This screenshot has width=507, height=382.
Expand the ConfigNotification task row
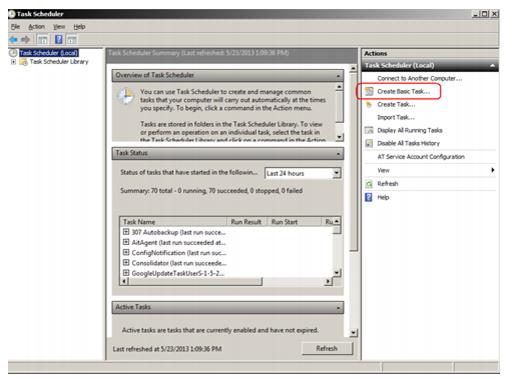126,252
